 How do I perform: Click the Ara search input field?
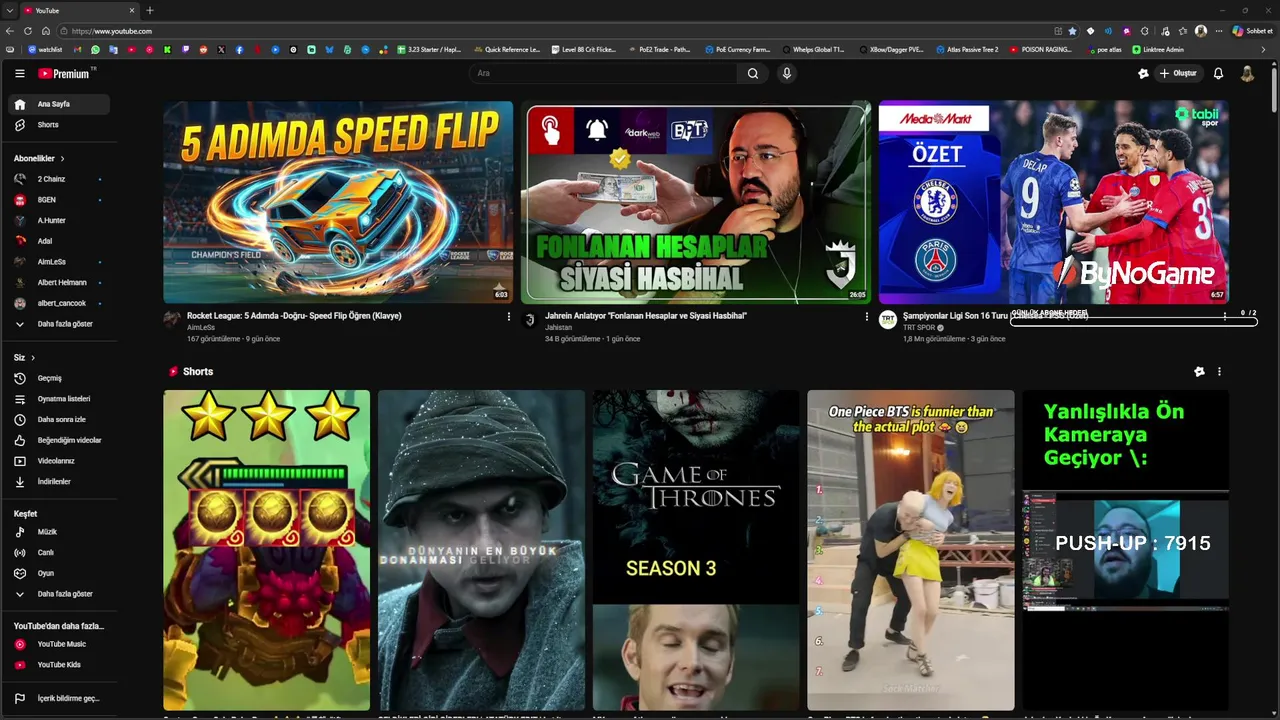603,73
